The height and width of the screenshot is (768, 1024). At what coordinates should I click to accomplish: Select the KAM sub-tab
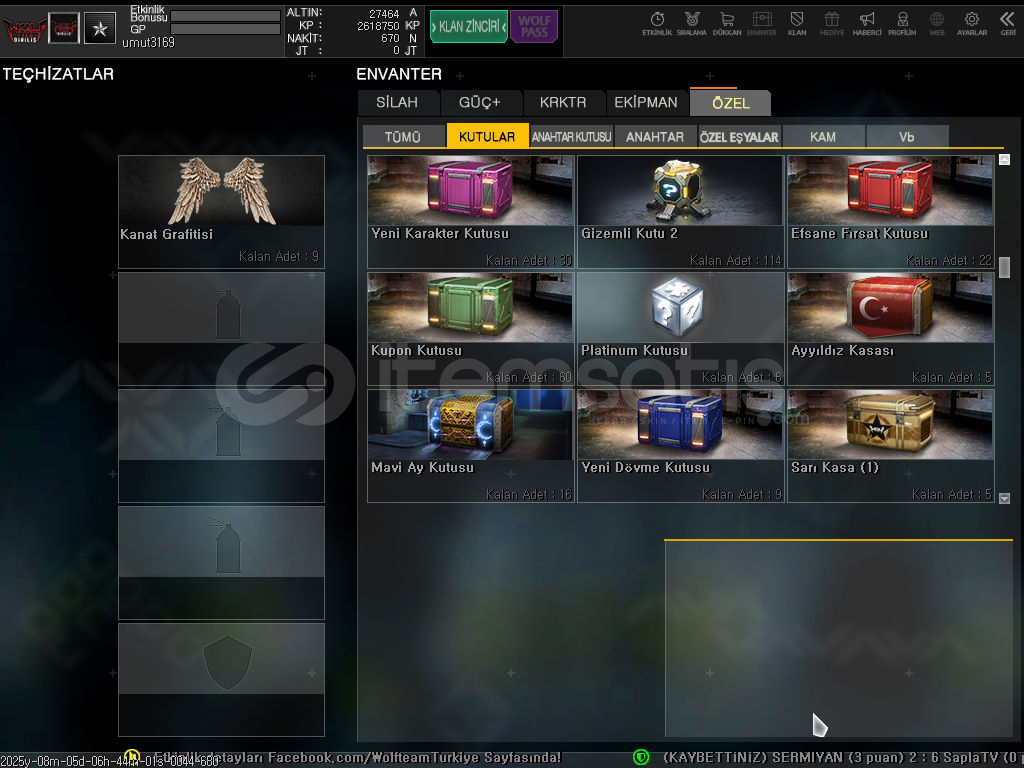point(823,136)
